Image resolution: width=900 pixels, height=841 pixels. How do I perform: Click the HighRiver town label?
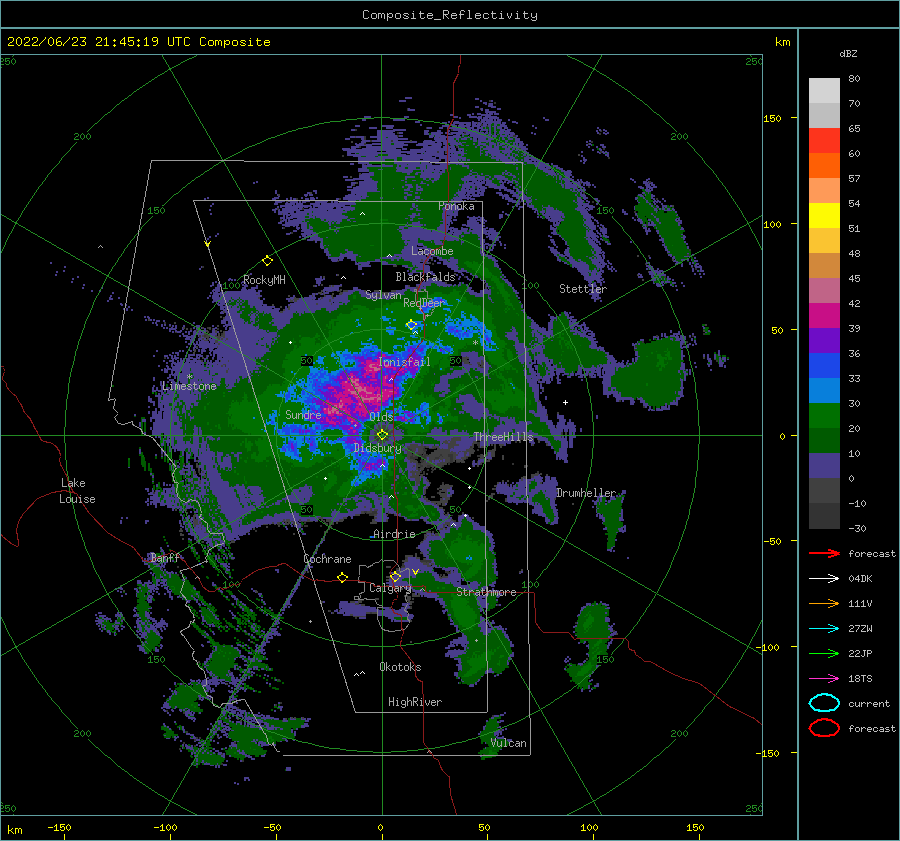pos(415,702)
